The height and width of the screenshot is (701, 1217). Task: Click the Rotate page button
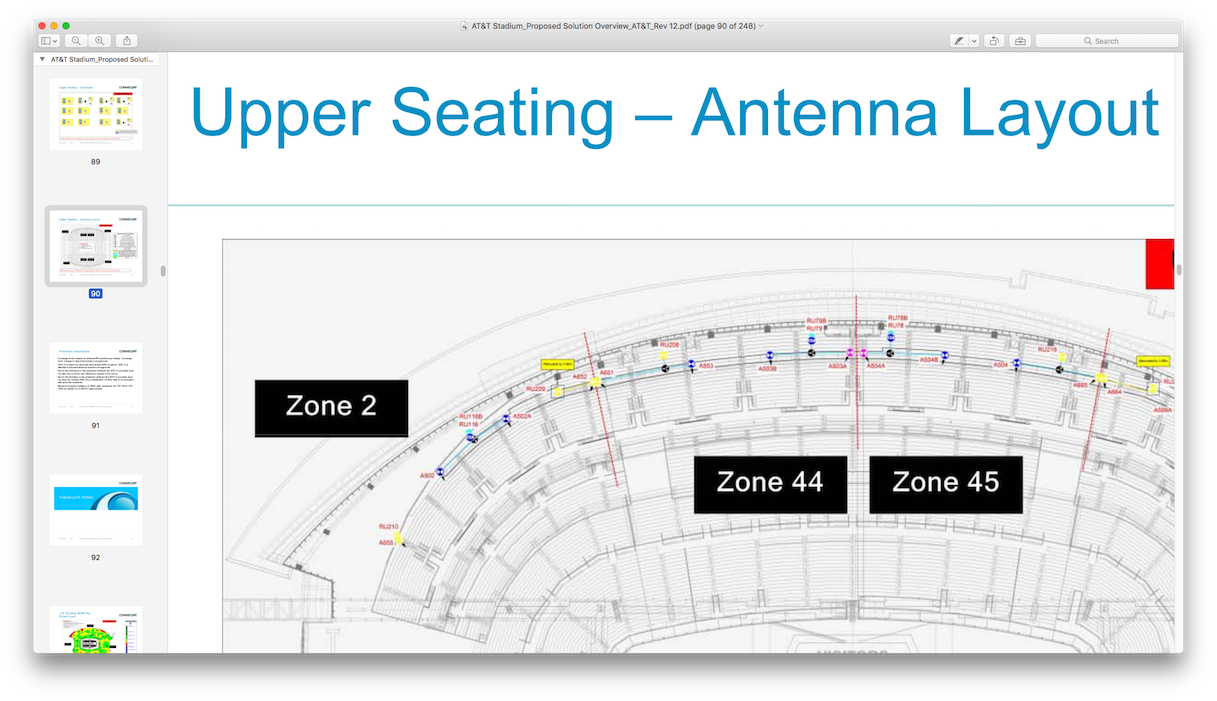pyautogui.click(x=995, y=41)
